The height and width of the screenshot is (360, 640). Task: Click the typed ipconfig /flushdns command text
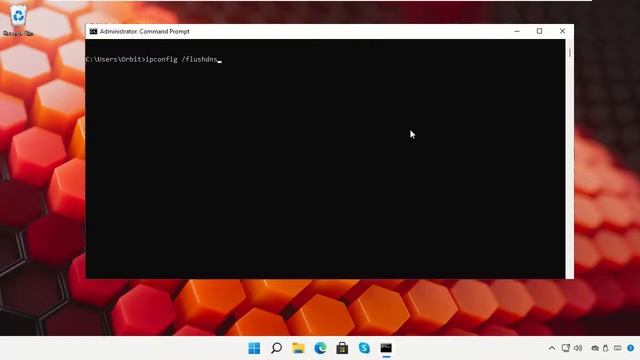click(x=182, y=59)
